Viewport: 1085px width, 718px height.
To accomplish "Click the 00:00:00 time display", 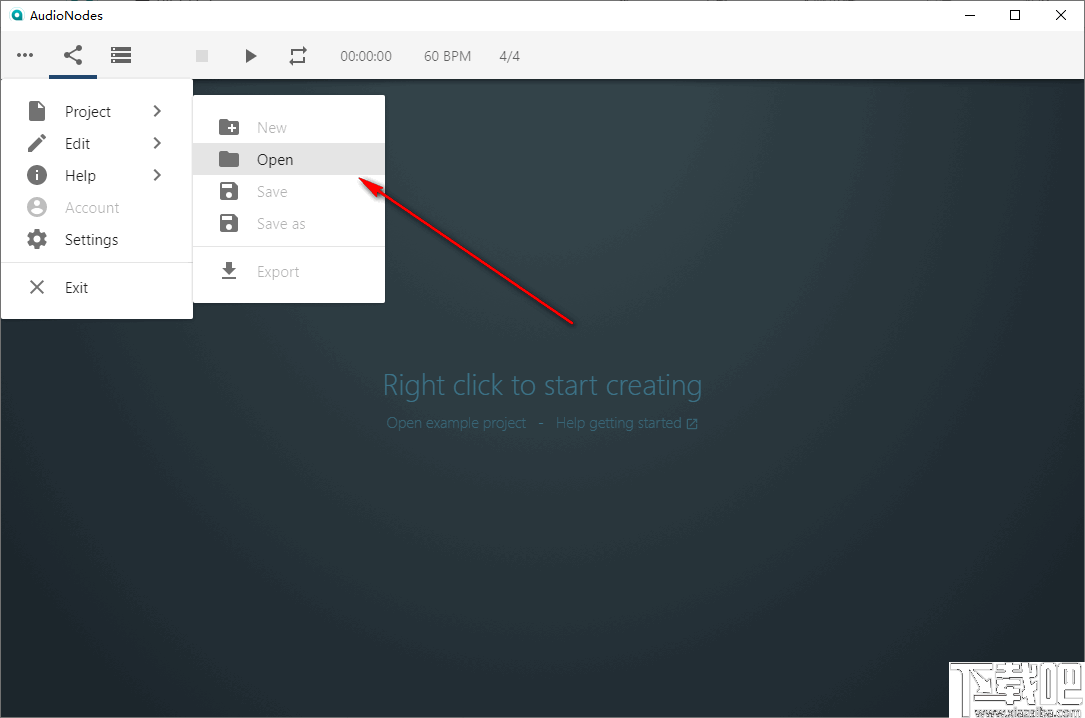I will pos(365,57).
